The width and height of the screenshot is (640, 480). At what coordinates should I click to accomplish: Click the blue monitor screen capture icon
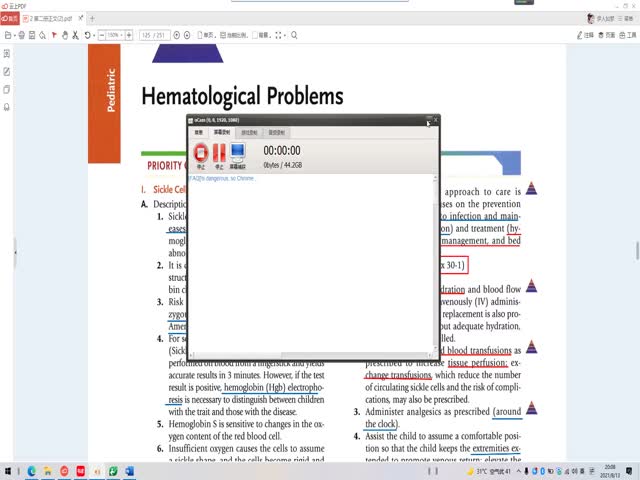pyautogui.click(x=238, y=153)
